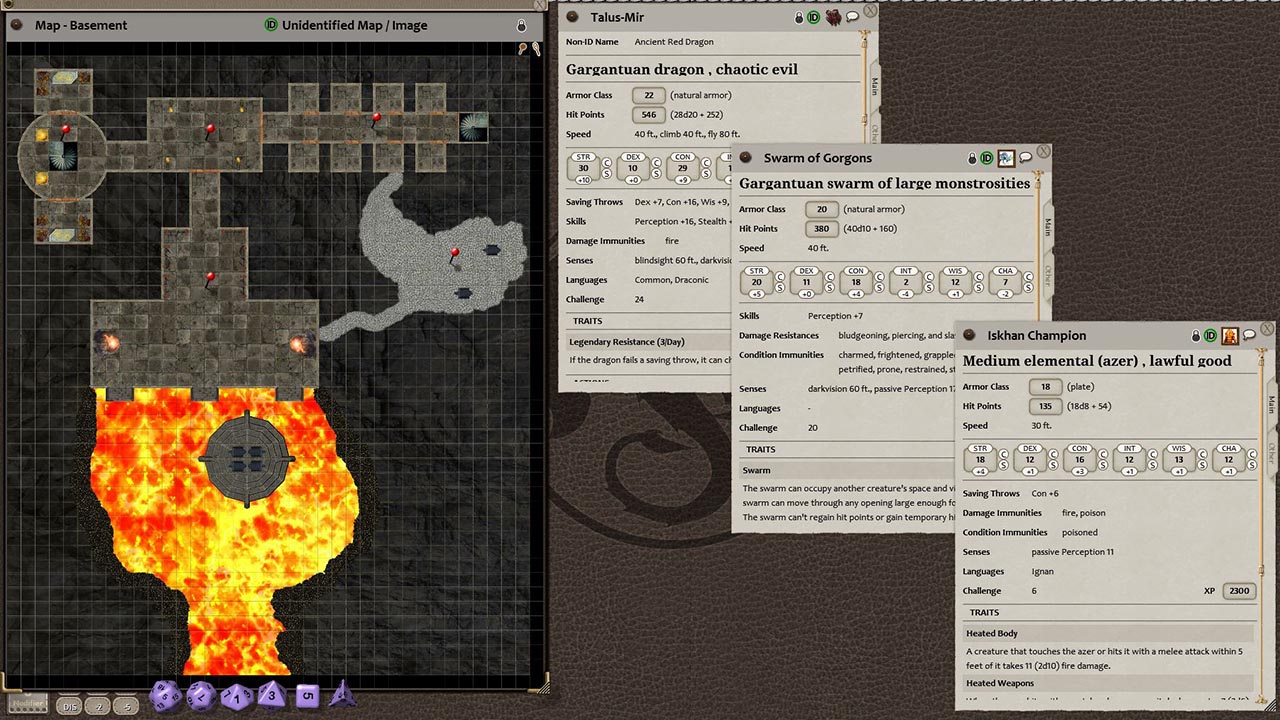This screenshot has width=1280, height=720.
Task: Roll Talus-Mir DEX ability score
Action: tap(633, 167)
